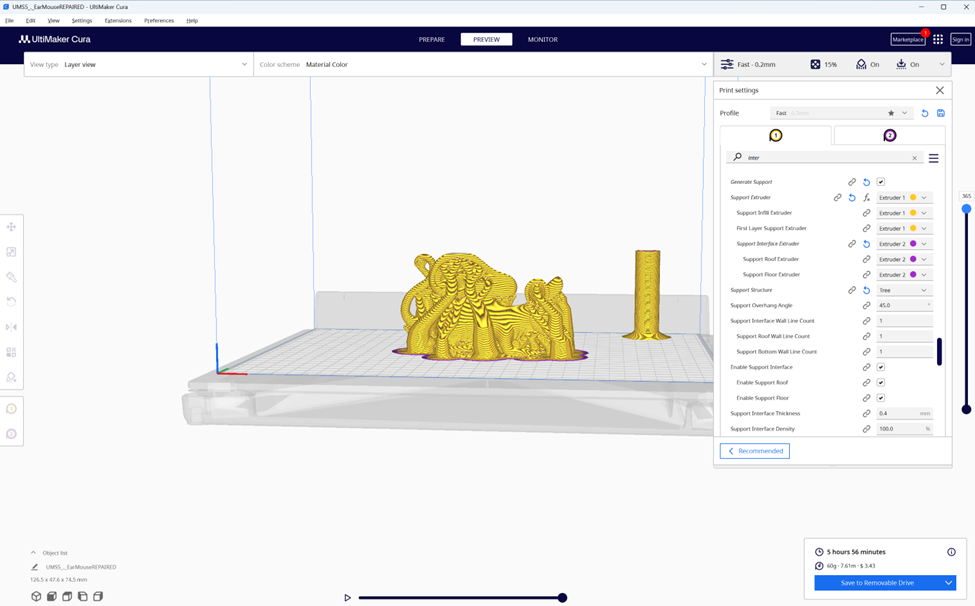This screenshot has height=606, width=975.
Task: Clear the settings search text
Action: click(x=914, y=158)
